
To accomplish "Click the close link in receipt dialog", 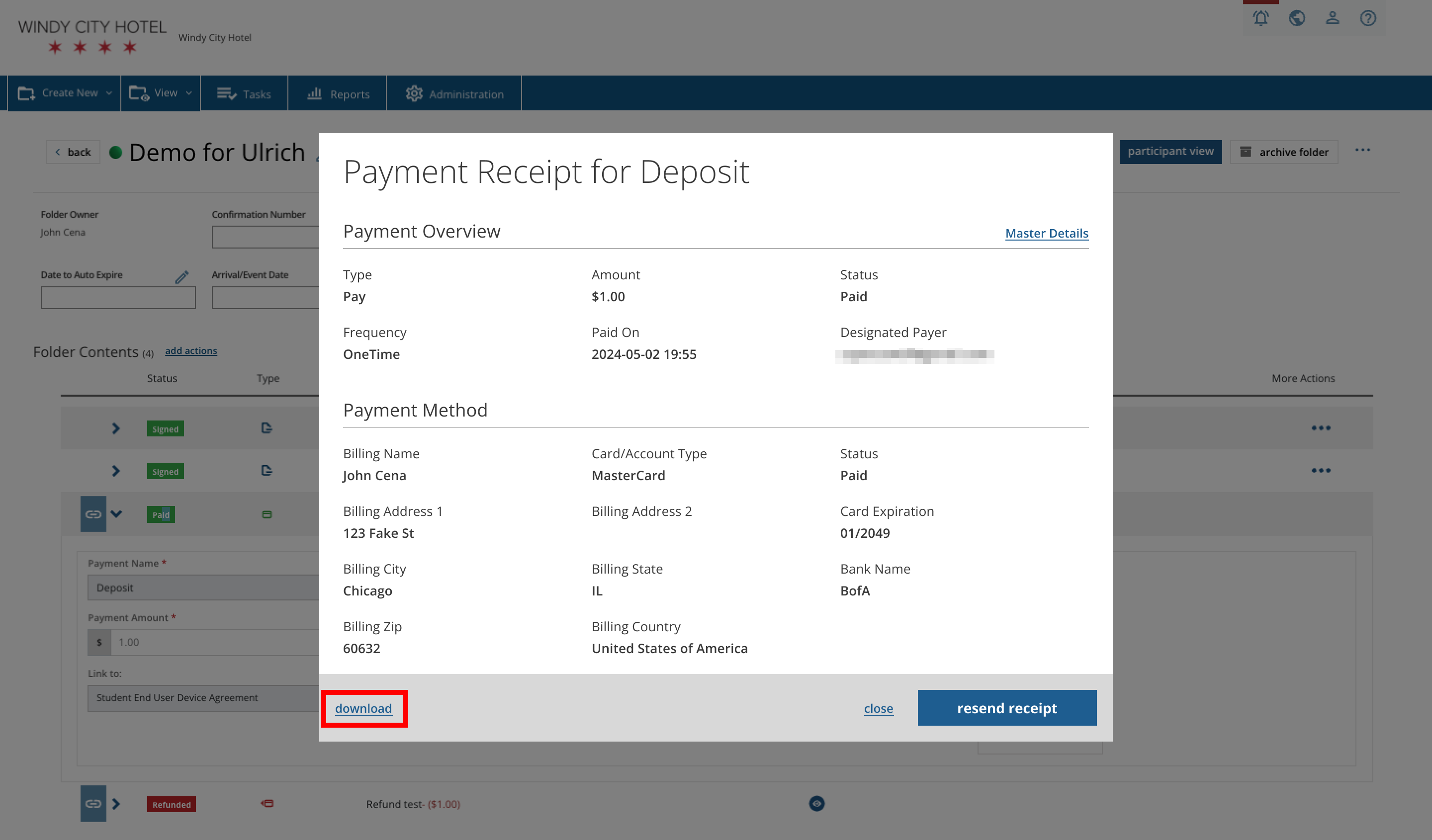I will pos(878,708).
